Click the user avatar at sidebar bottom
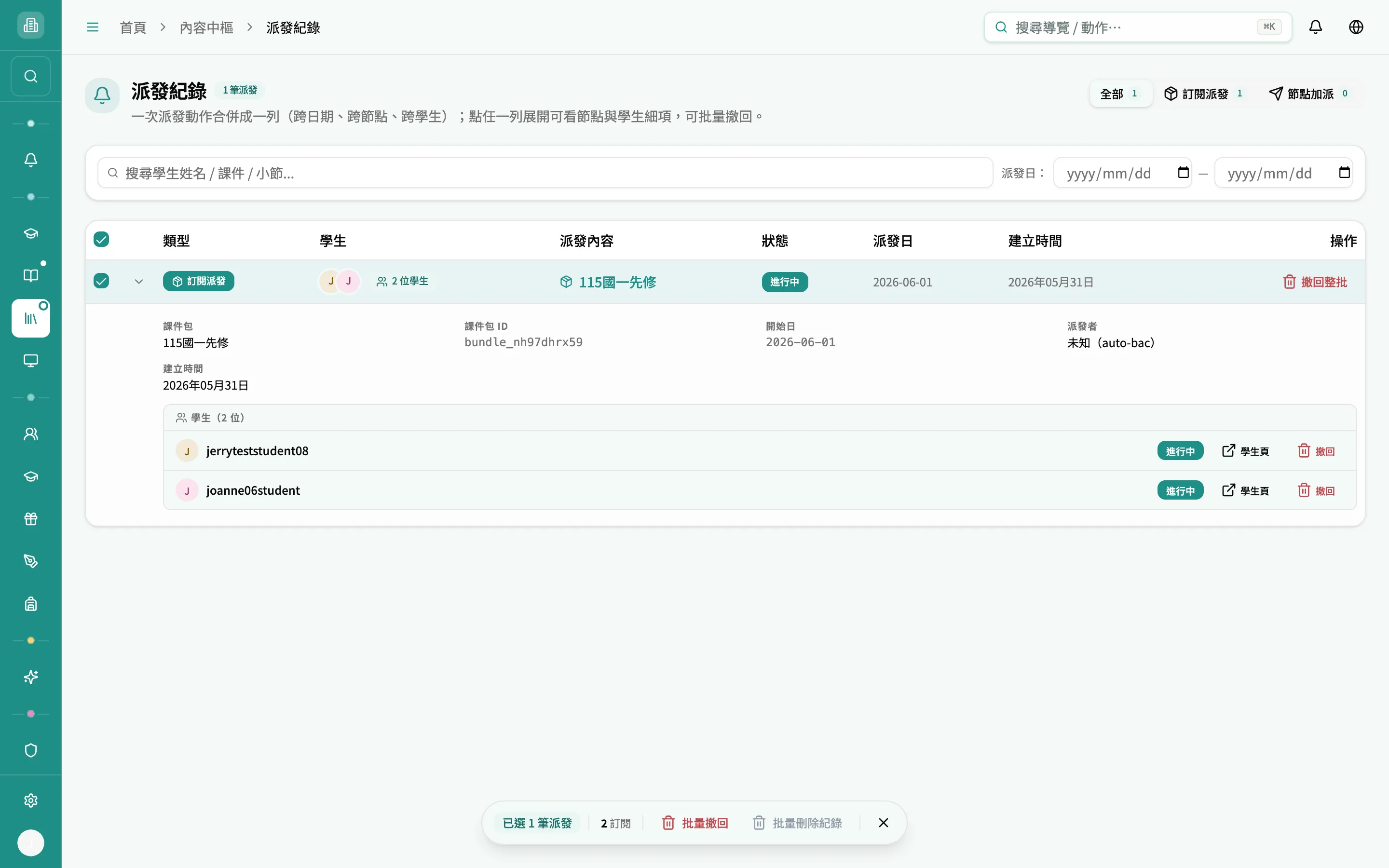 [x=31, y=843]
